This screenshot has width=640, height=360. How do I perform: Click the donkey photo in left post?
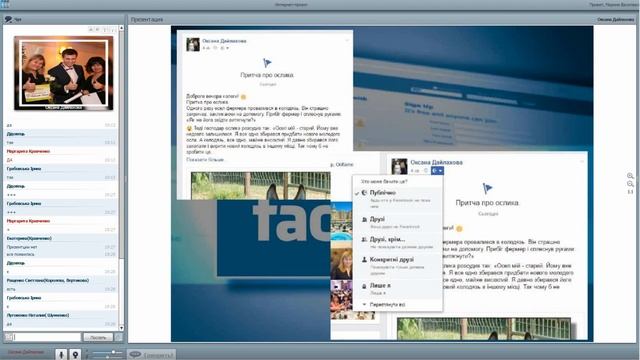click(x=261, y=186)
